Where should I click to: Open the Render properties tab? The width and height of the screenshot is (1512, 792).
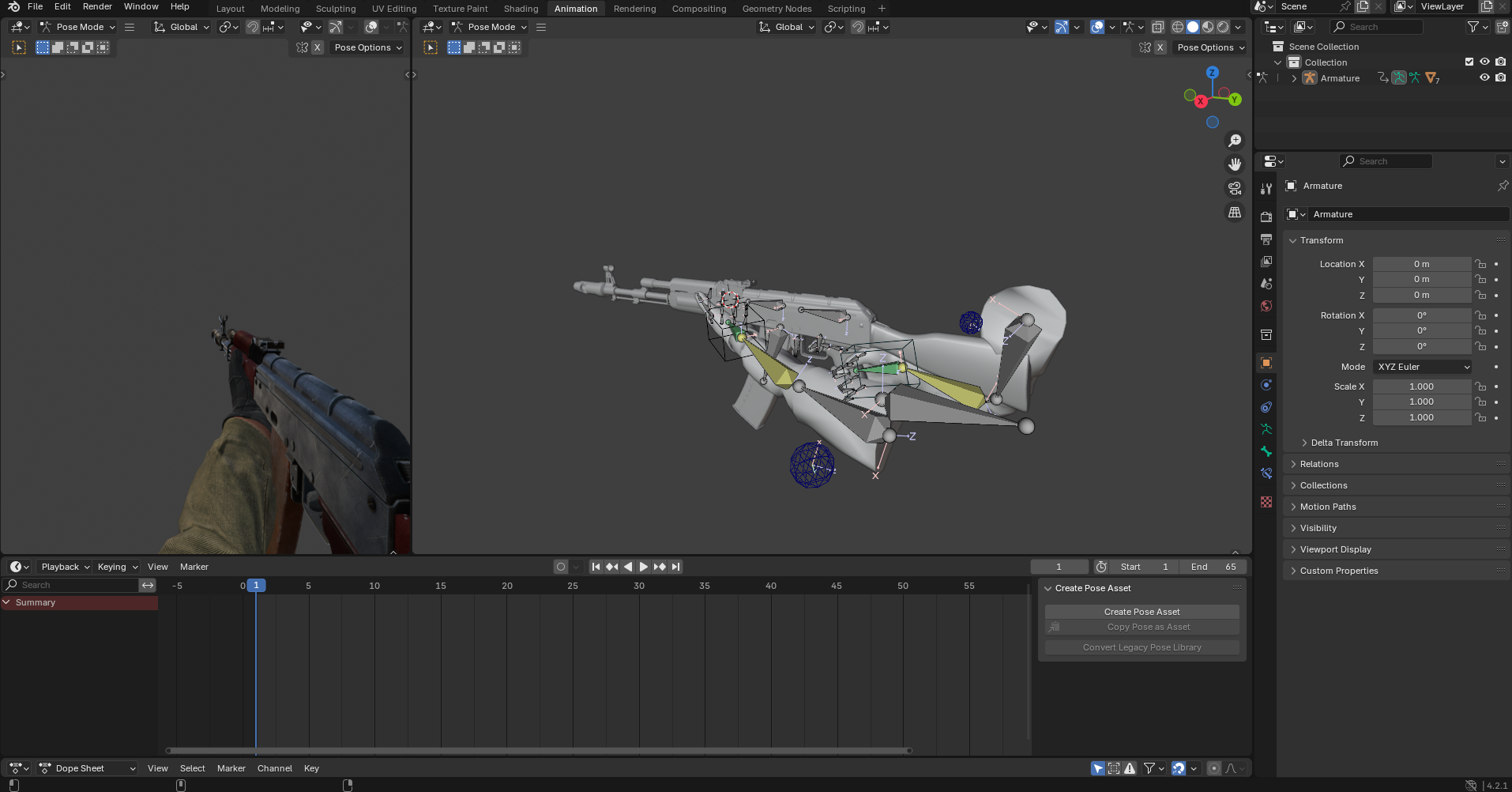(x=1266, y=216)
